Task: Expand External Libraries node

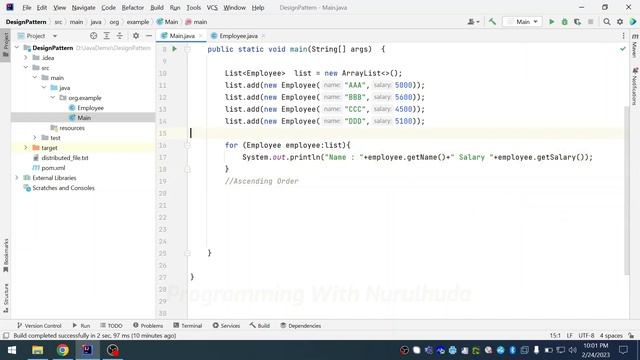Action: [17, 178]
